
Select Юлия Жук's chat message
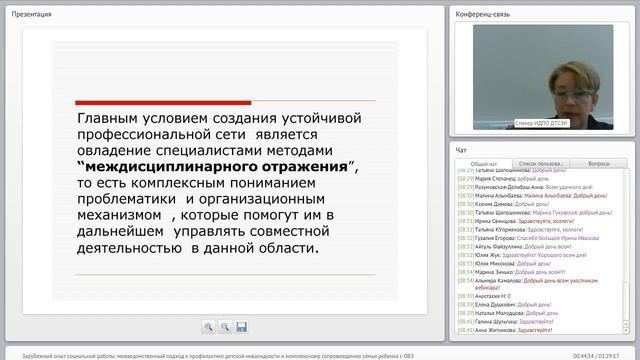click(x=522, y=255)
